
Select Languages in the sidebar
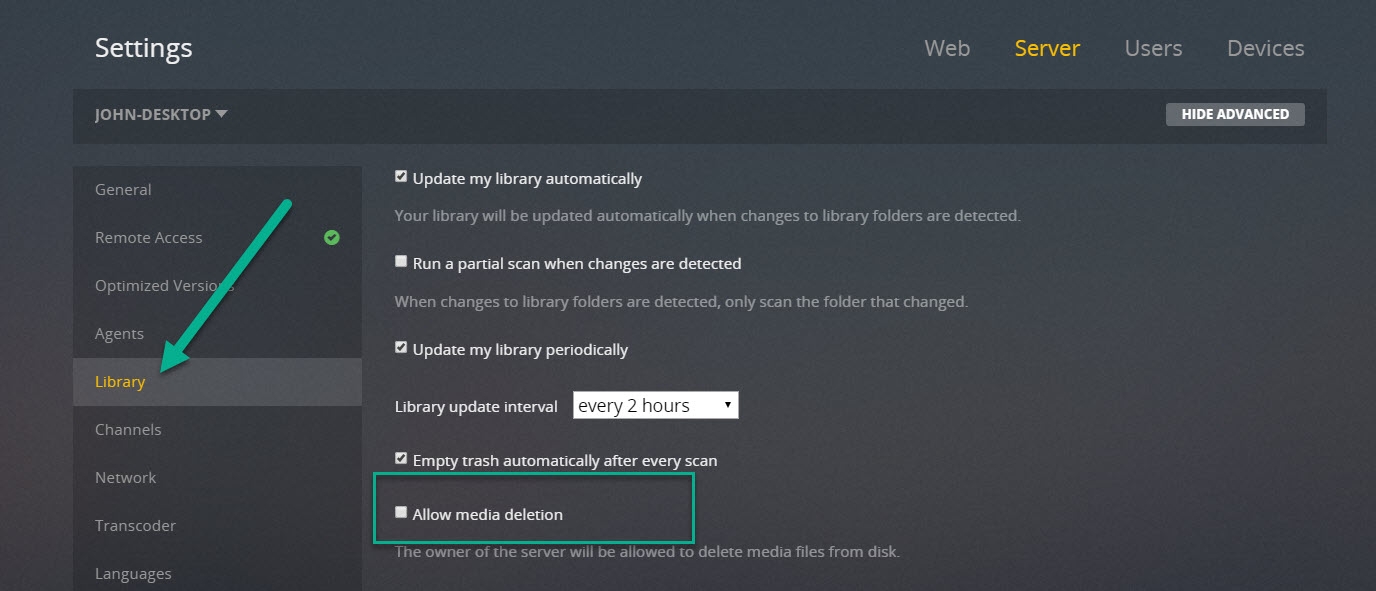tap(133, 574)
